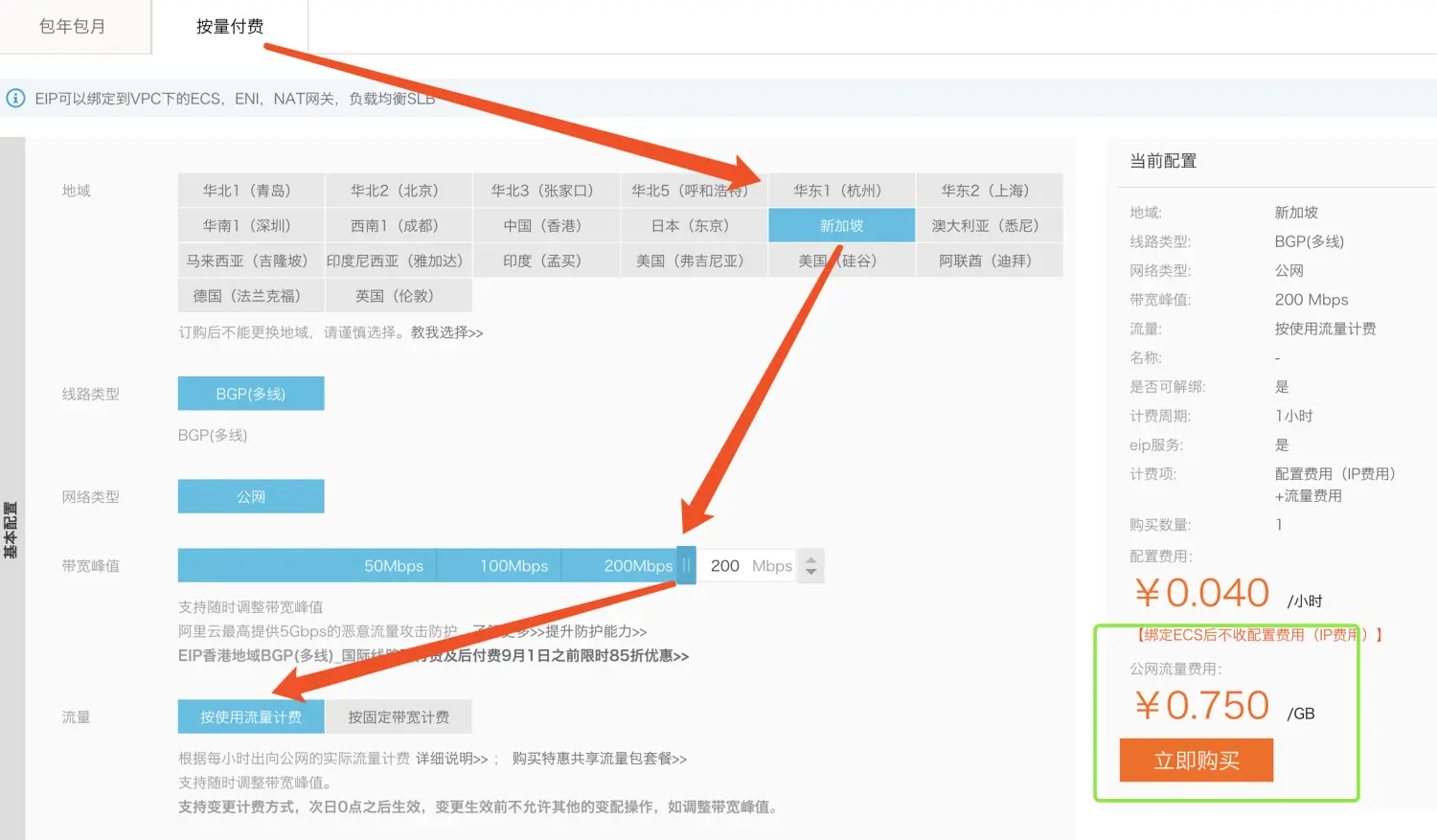Choose the 新加坡 region
The height and width of the screenshot is (840, 1437).
pyautogui.click(x=841, y=226)
